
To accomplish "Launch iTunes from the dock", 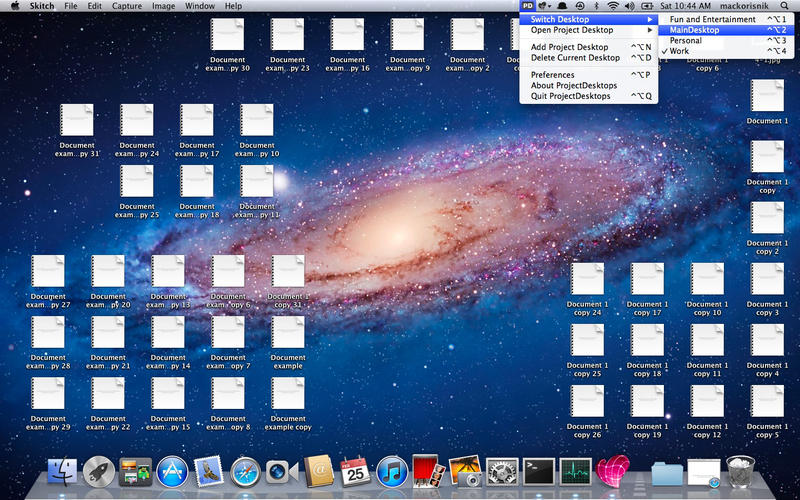I will pos(391,470).
